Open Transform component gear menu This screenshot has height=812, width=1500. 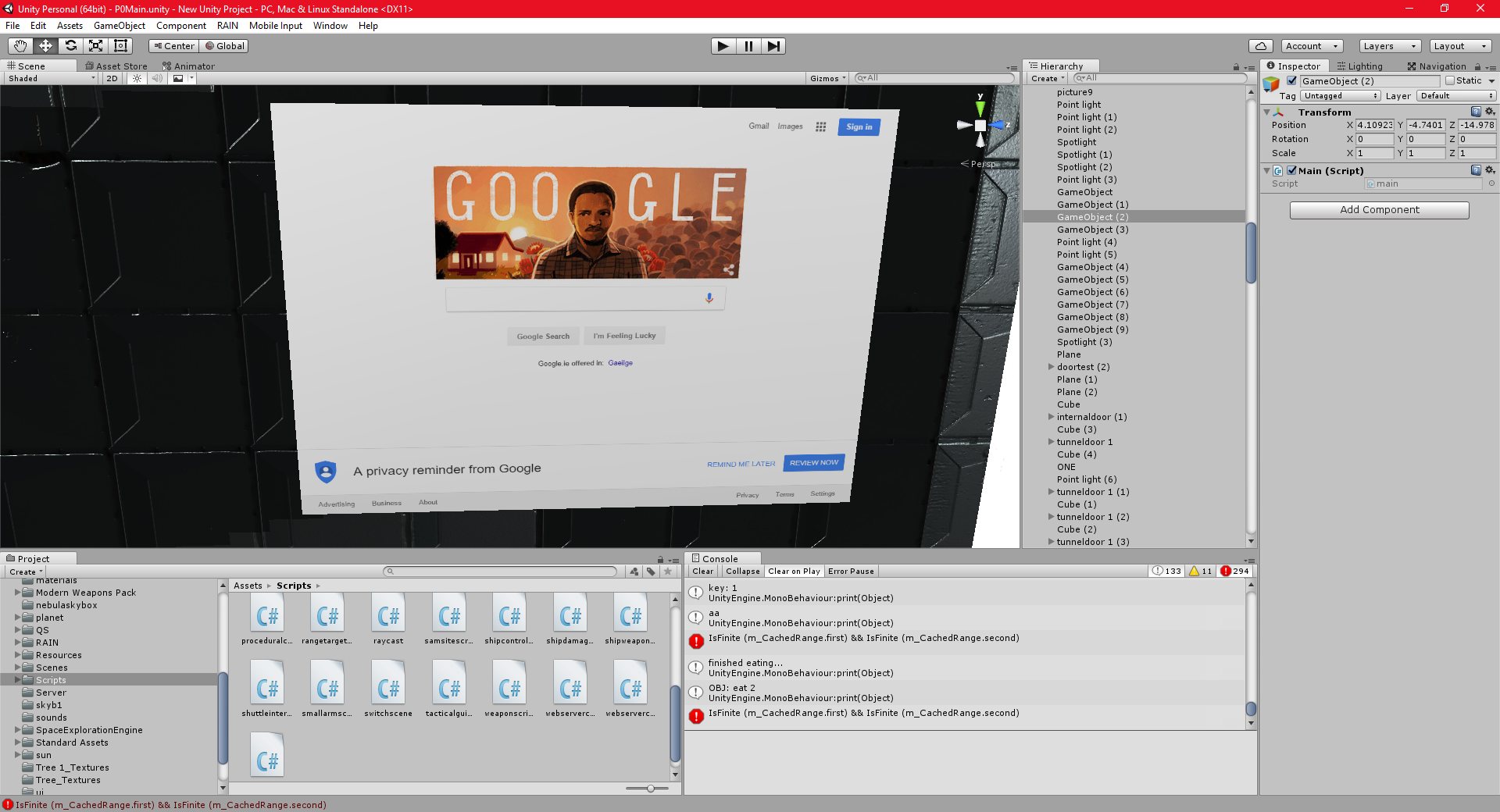[1490, 112]
